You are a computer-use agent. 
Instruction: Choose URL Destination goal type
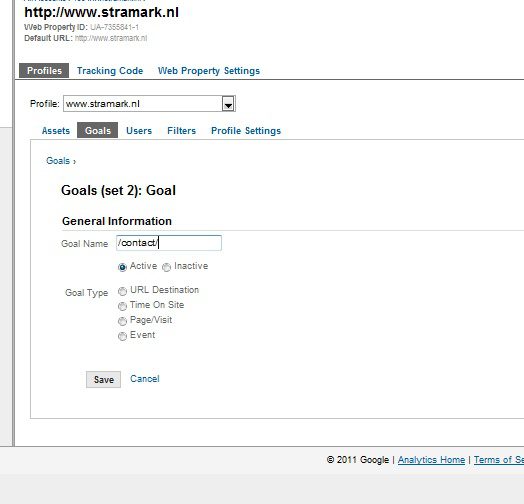pyautogui.click(x=122, y=291)
